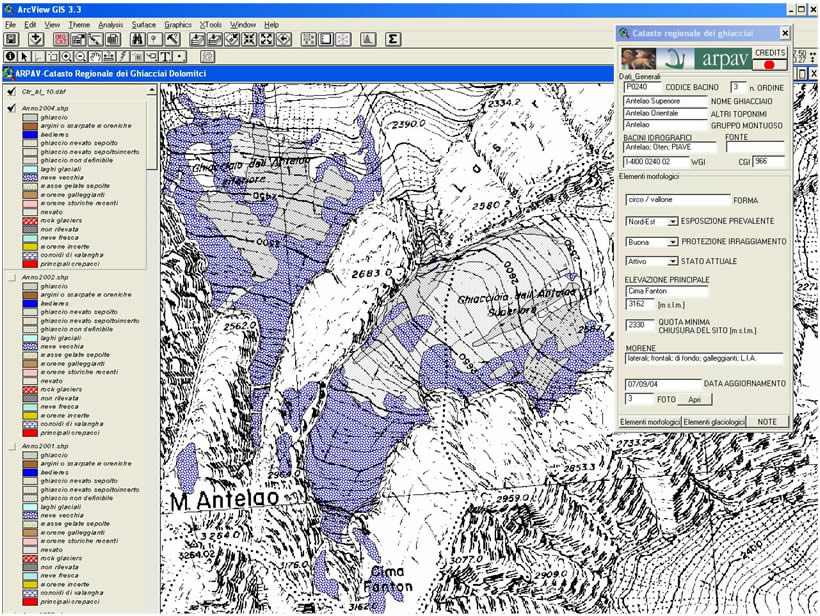Select the Zoom Out magnifier tool
The height and width of the screenshot is (616, 820).
81,56
